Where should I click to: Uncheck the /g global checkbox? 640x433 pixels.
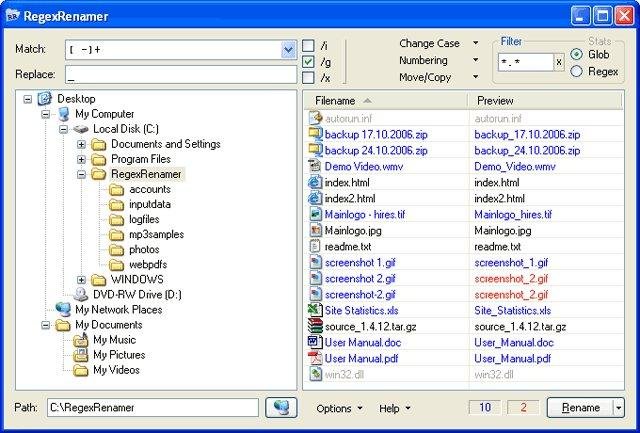tap(308, 62)
